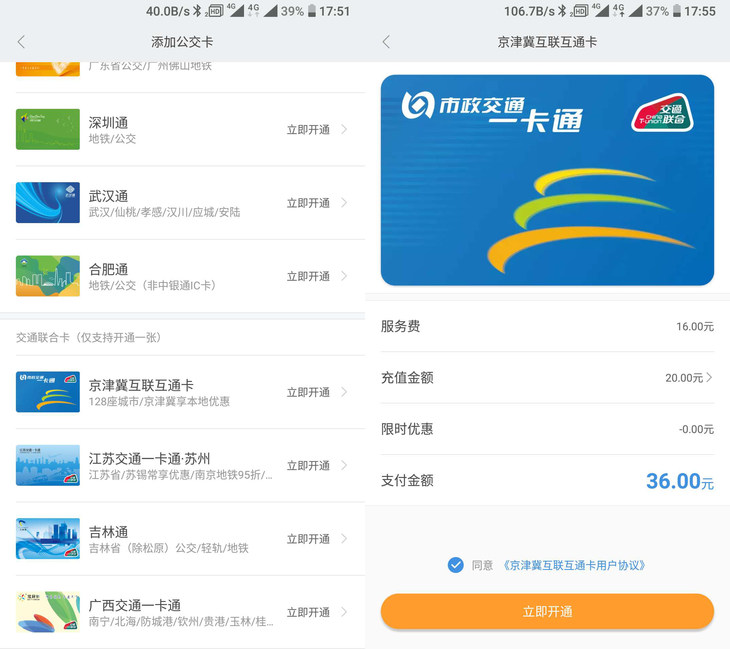The width and height of the screenshot is (730, 649).
Task: Tap the 交通联合 logo on card
Action: tap(662, 113)
